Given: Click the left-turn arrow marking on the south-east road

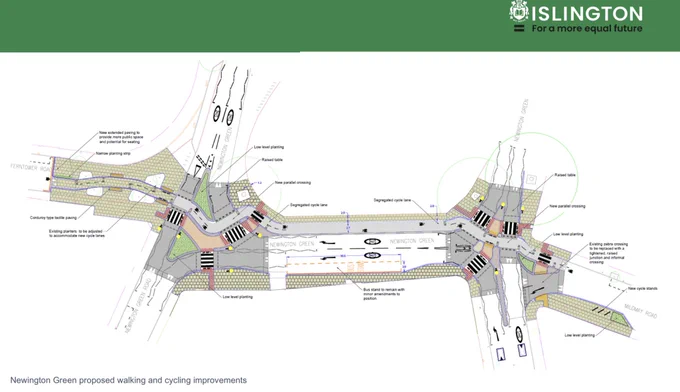Looking at the screenshot, I should pyautogui.click(x=497, y=334).
